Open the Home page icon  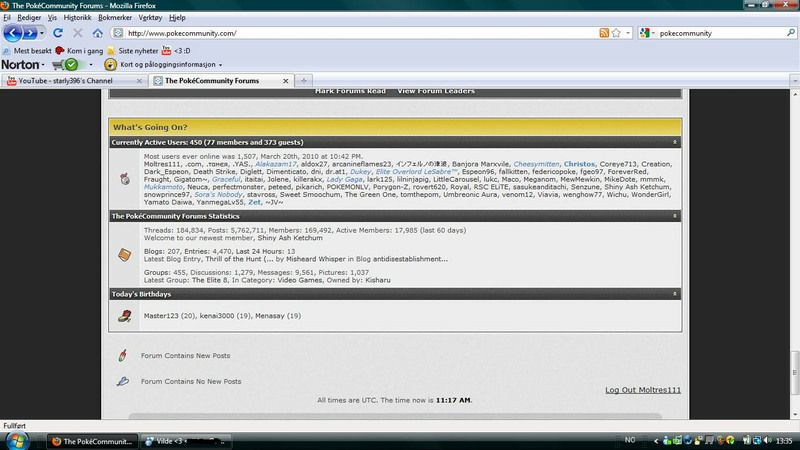(x=97, y=33)
